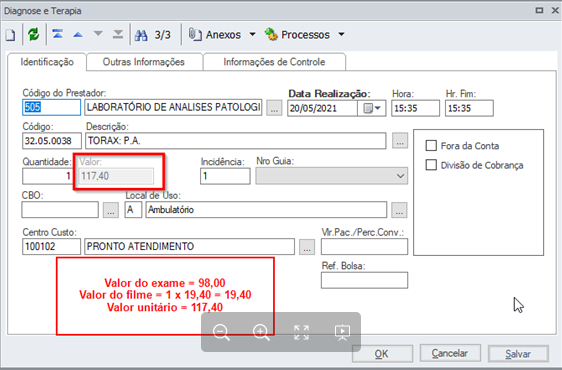Screen dimensions: 562x370
Task: Open search with the binoculars icon
Action: pyautogui.click(x=141, y=35)
